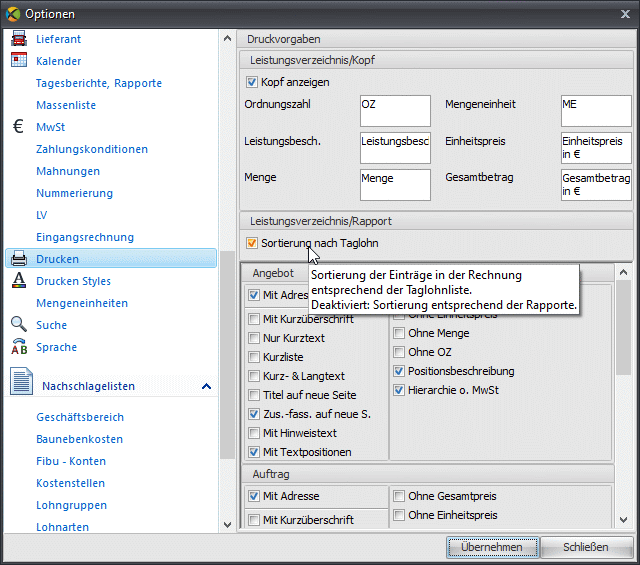The height and width of the screenshot is (565, 640).
Task: Open the LV settings page
Action: [x=42, y=215]
